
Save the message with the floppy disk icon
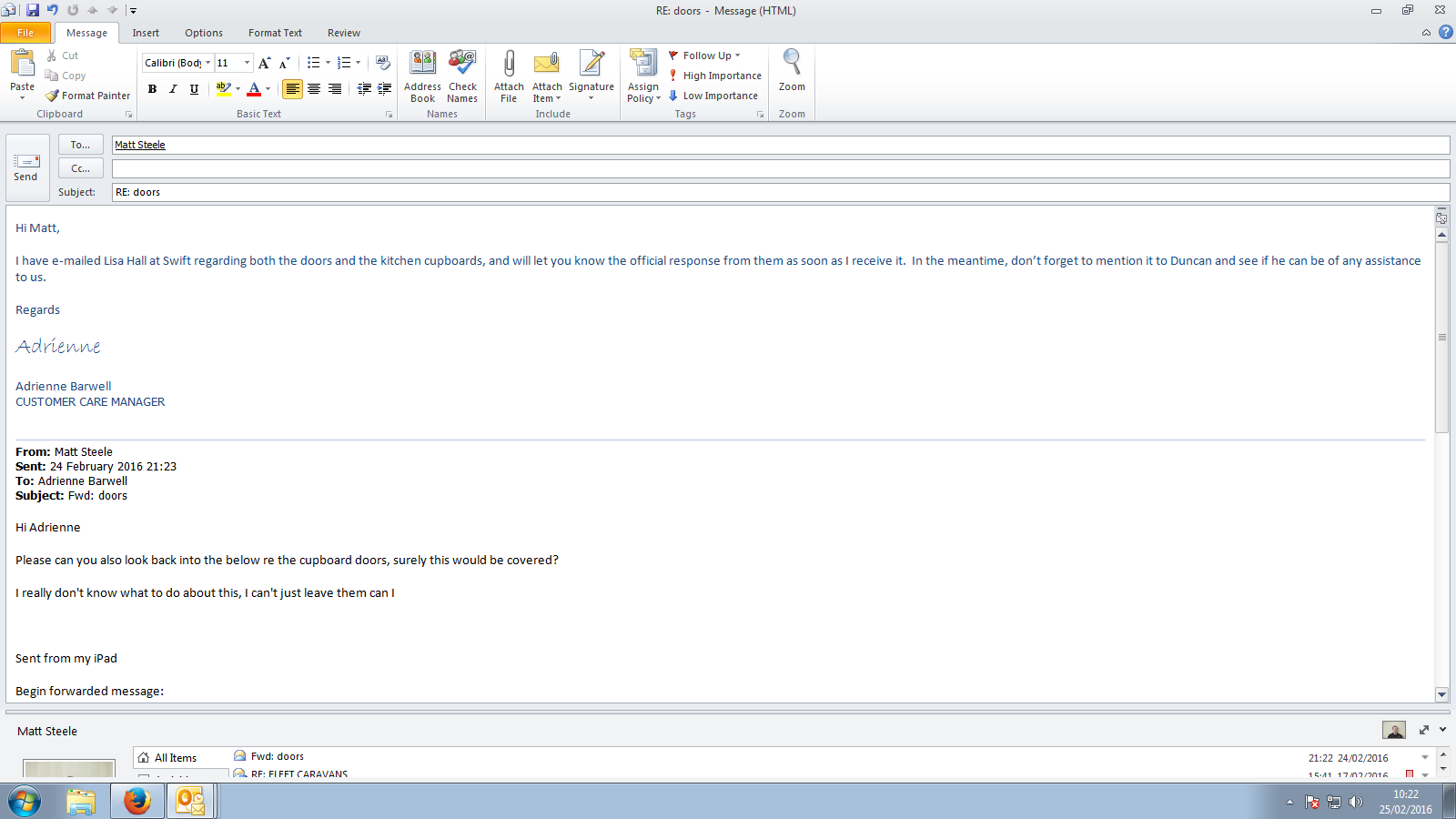pos(33,10)
